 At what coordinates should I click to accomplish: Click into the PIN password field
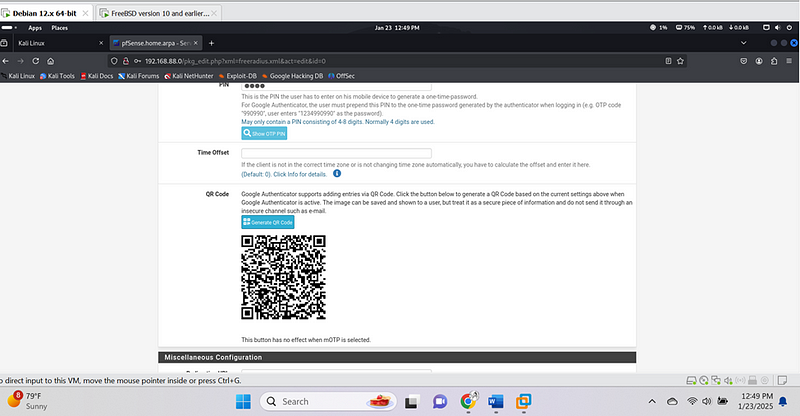pyautogui.click(x=336, y=86)
